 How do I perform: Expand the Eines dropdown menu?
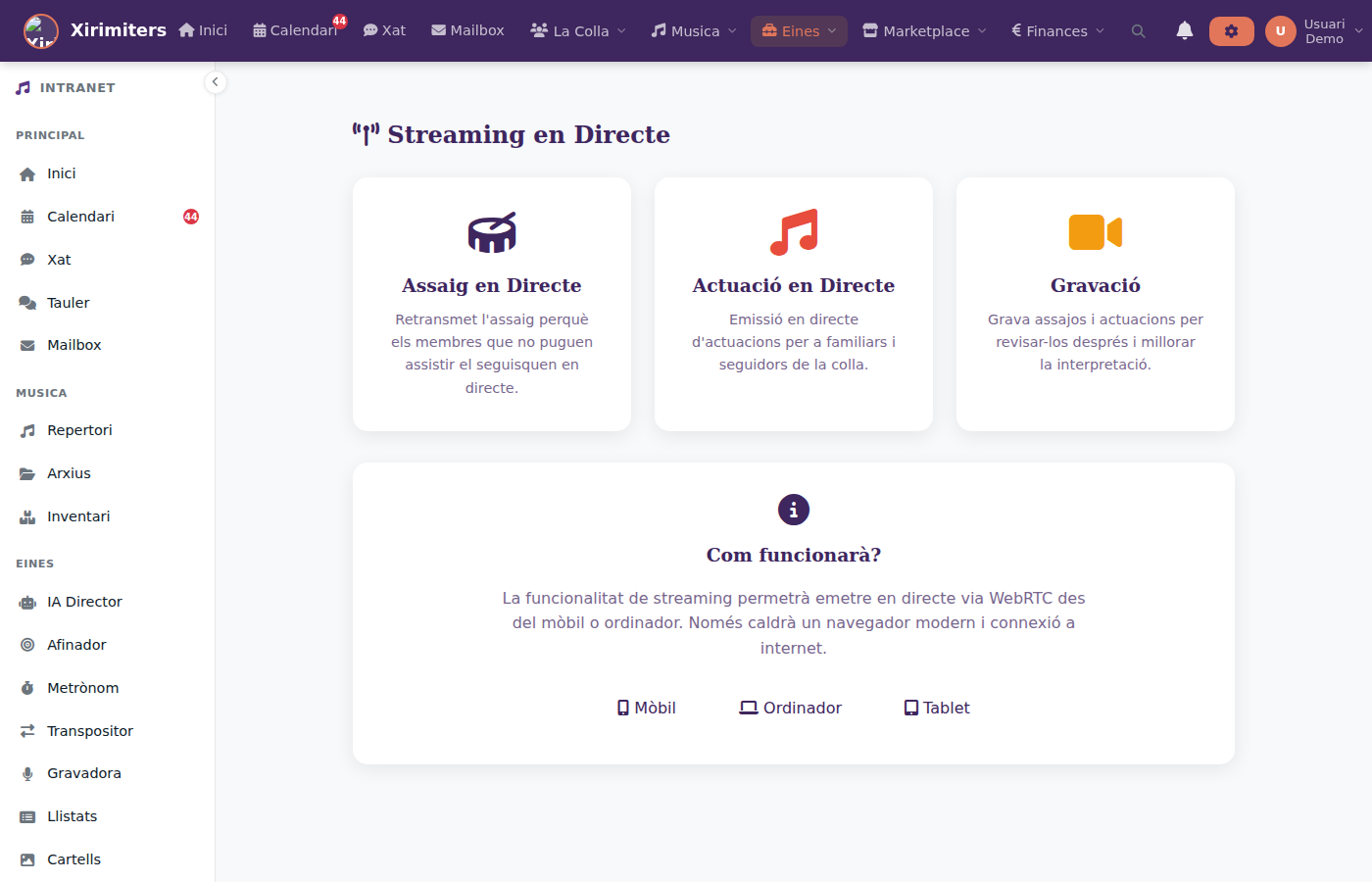click(799, 30)
